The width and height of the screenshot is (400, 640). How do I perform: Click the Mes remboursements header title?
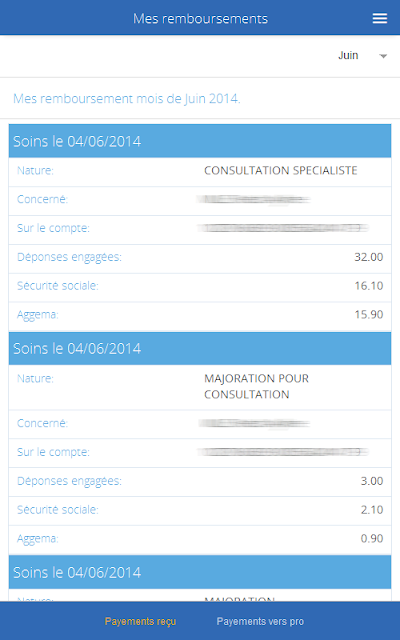coord(200,18)
